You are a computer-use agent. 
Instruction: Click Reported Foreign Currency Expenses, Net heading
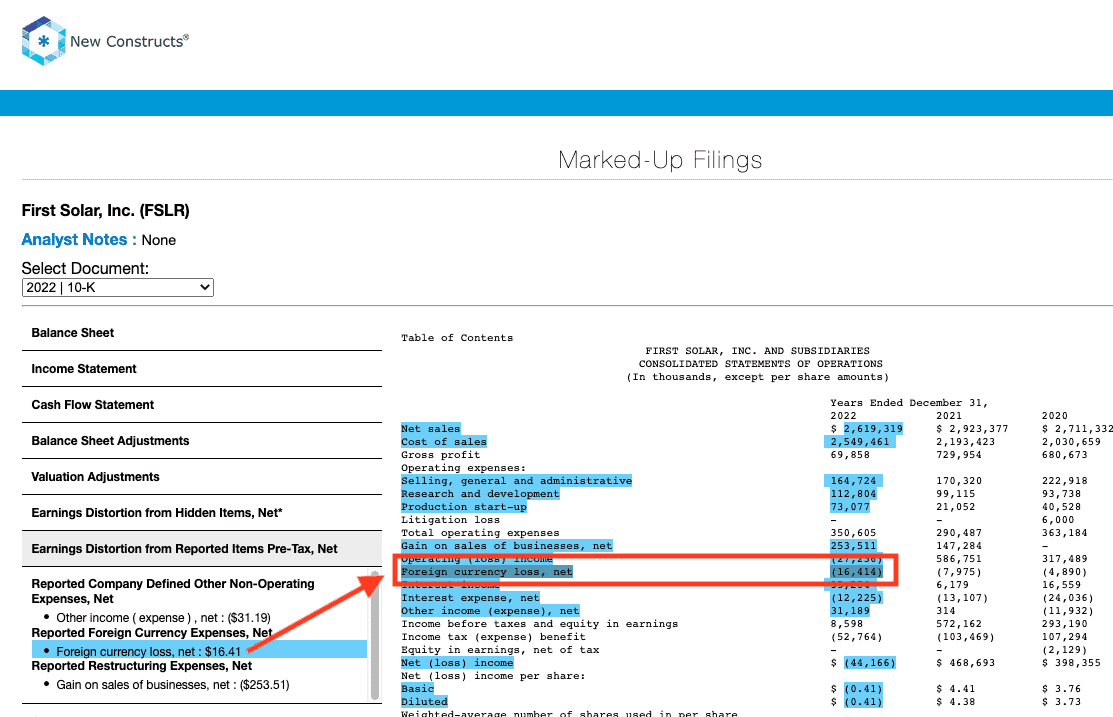pos(152,633)
